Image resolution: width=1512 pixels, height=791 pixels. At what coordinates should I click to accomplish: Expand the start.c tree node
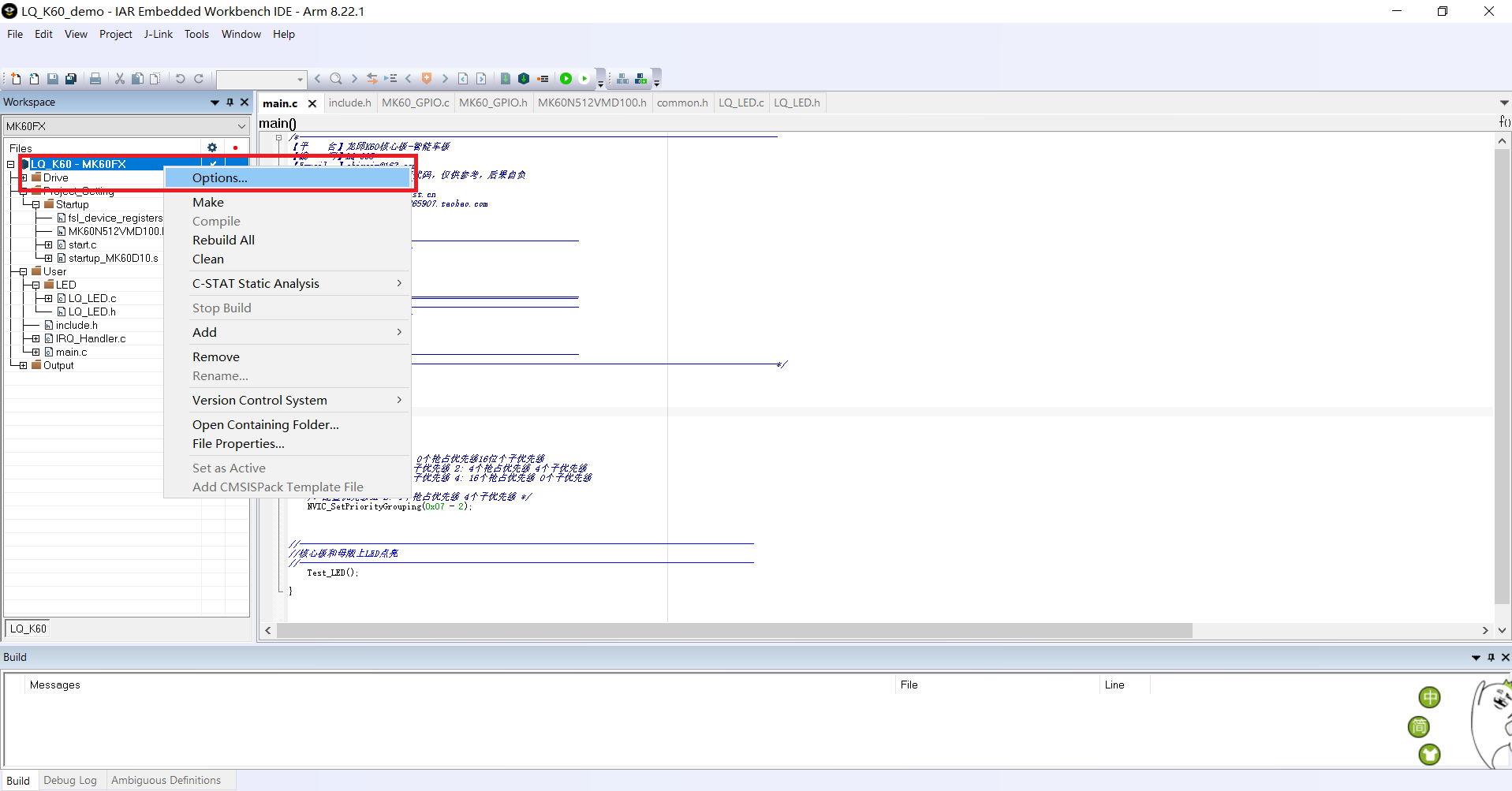49,244
